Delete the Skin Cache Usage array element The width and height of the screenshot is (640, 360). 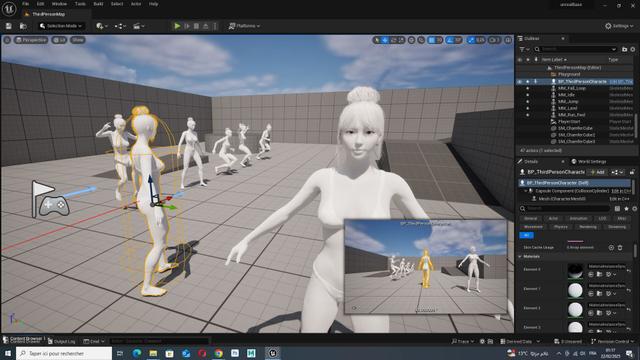tap(620, 247)
